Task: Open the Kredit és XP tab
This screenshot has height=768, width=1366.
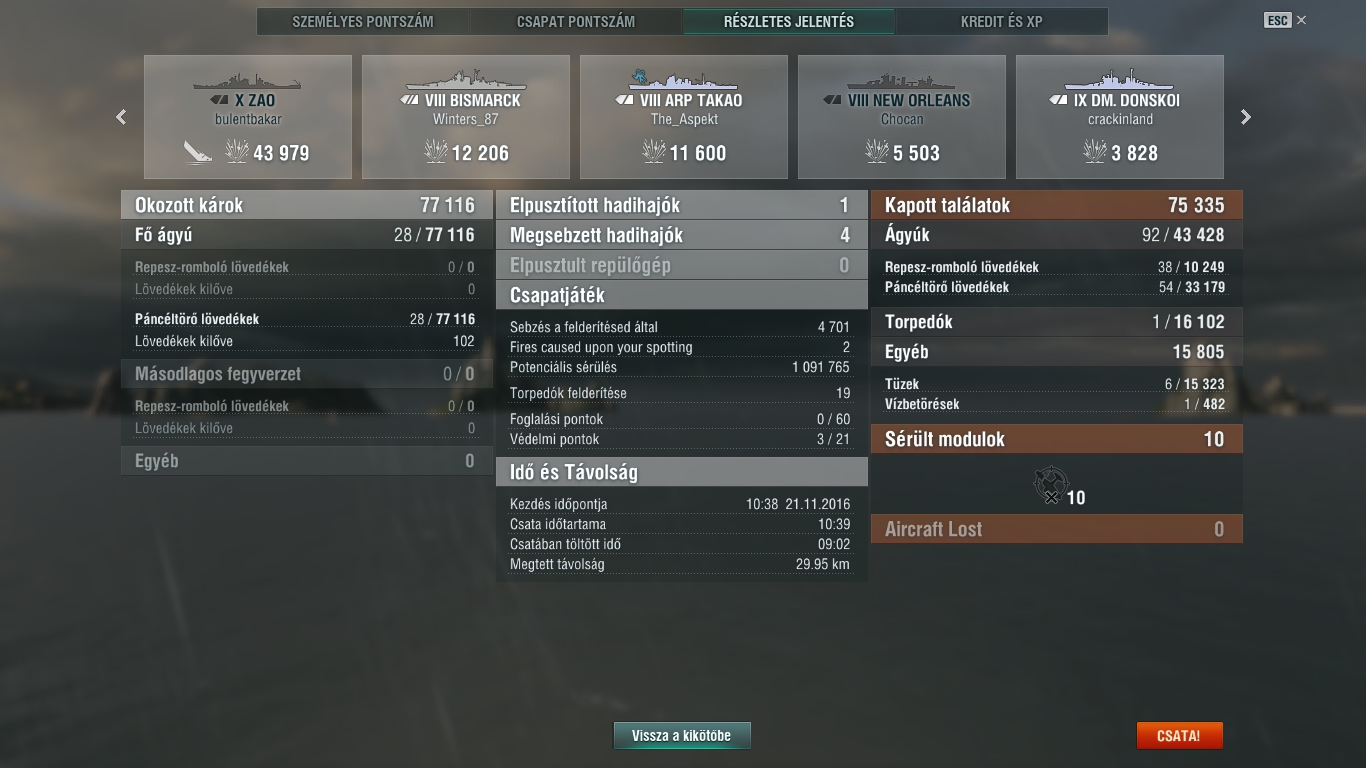Action: 1002,21
